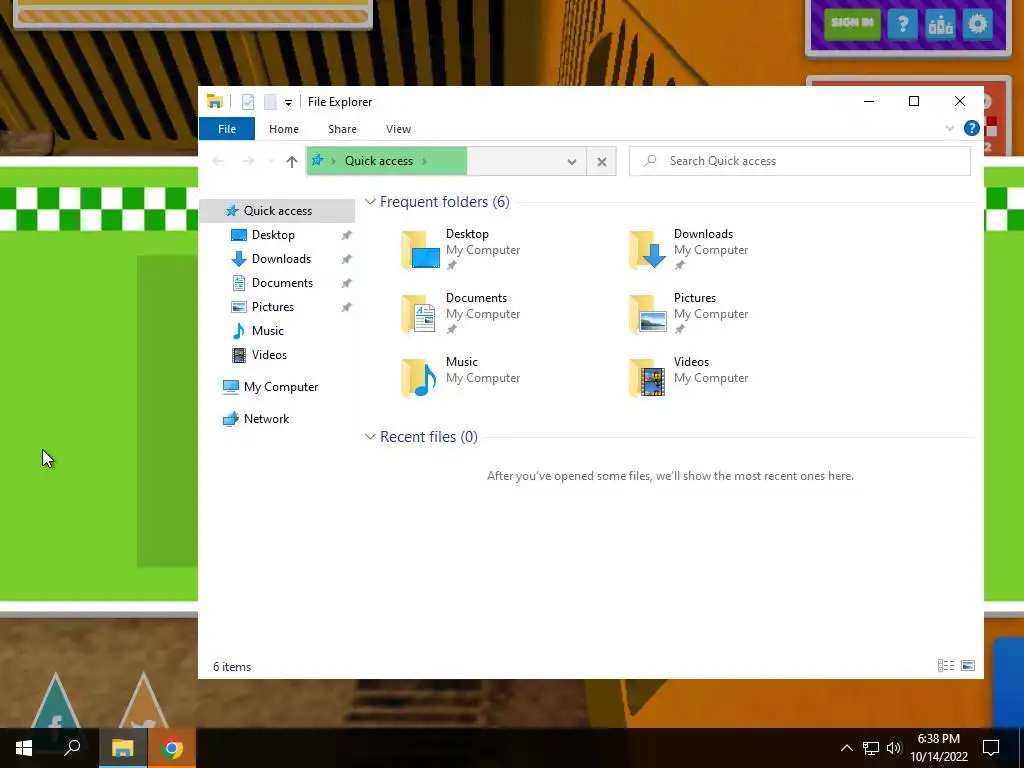Image resolution: width=1024 pixels, height=768 pixels.
Task: Select the Pictures folder icon in Frequent folders
Action: (648, 313)
